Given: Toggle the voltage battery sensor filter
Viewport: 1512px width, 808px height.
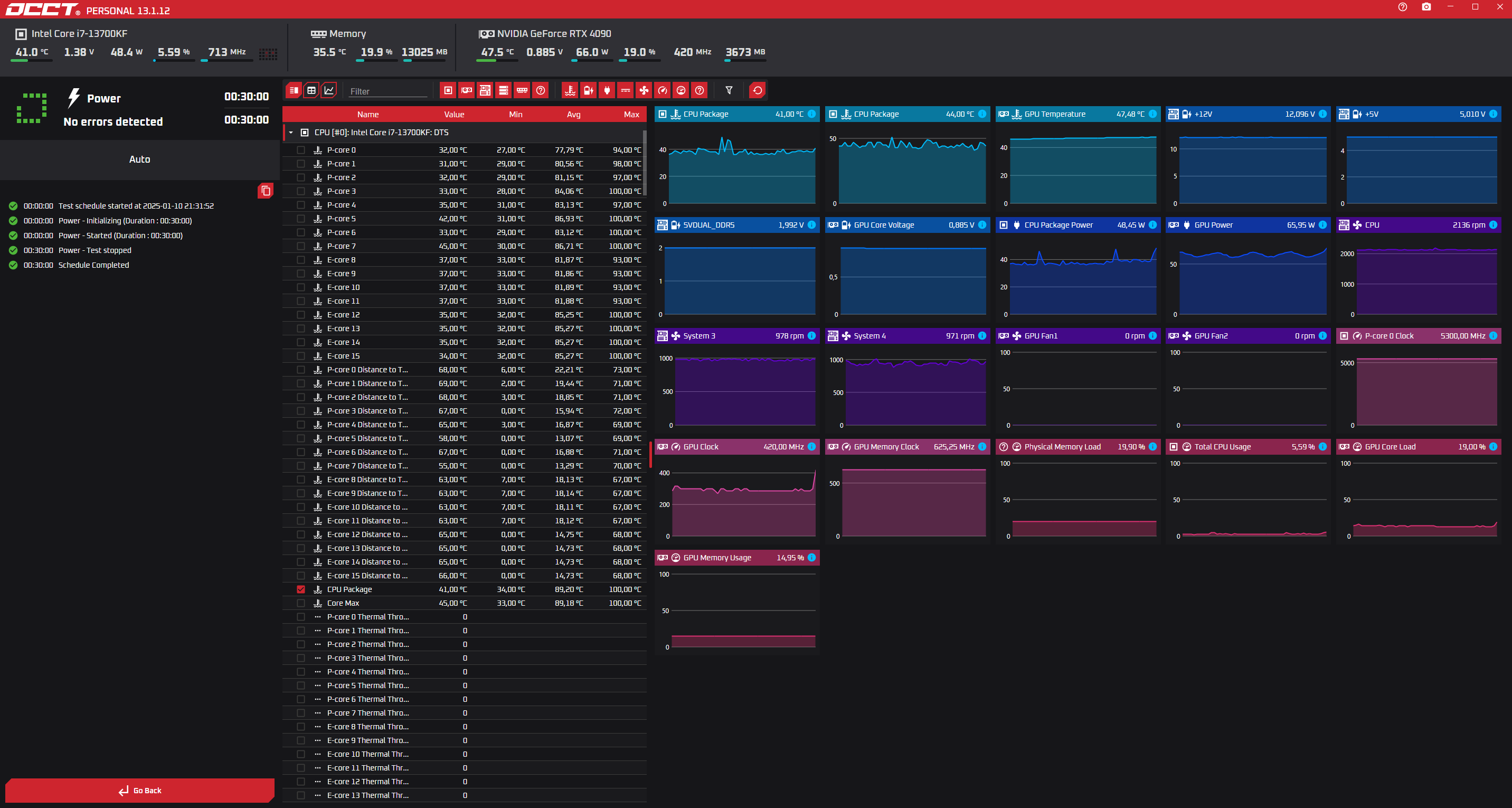Looking at the screenshot, I should point(588,90).
